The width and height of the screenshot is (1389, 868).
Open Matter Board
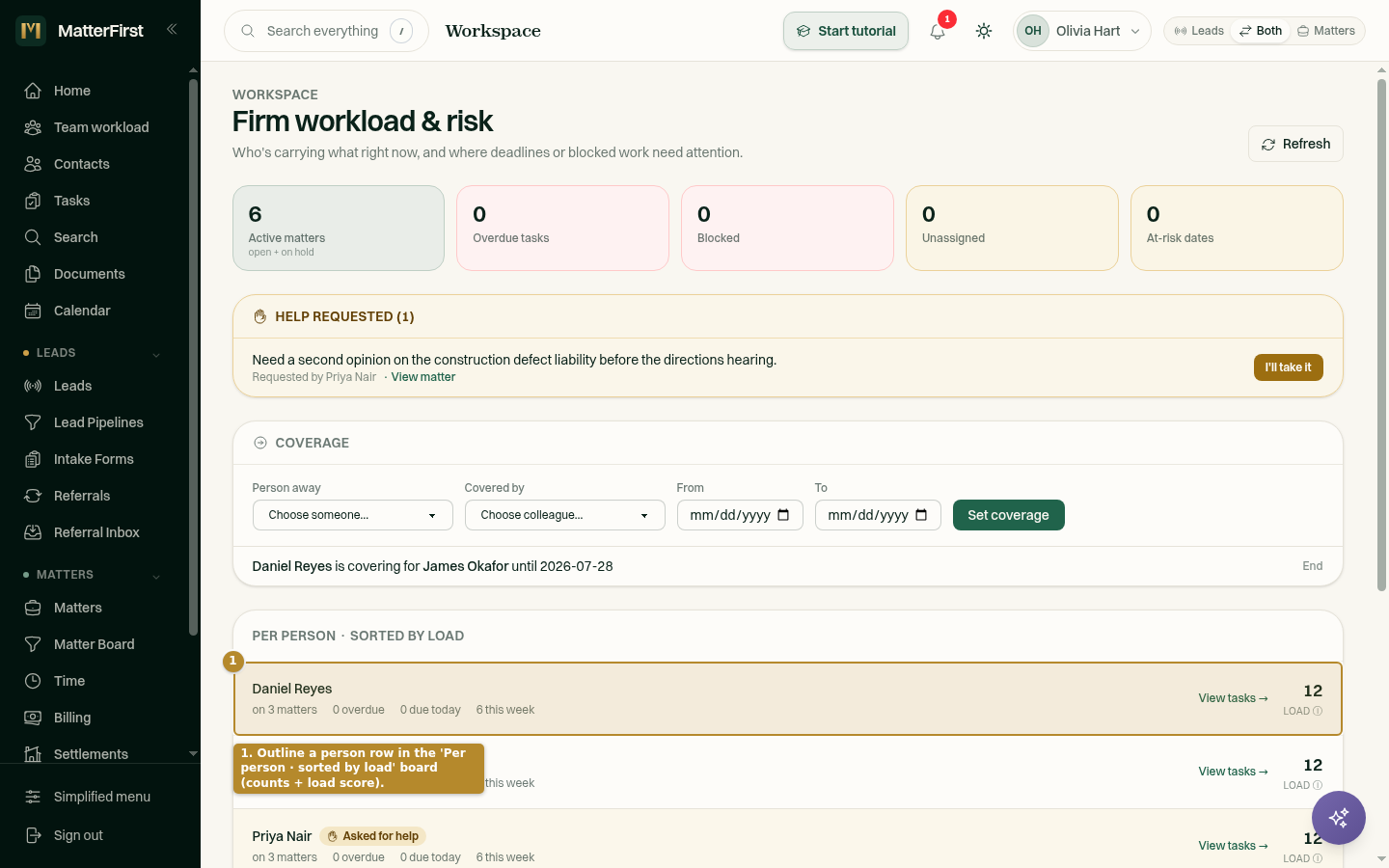click(x=95, y=644)
